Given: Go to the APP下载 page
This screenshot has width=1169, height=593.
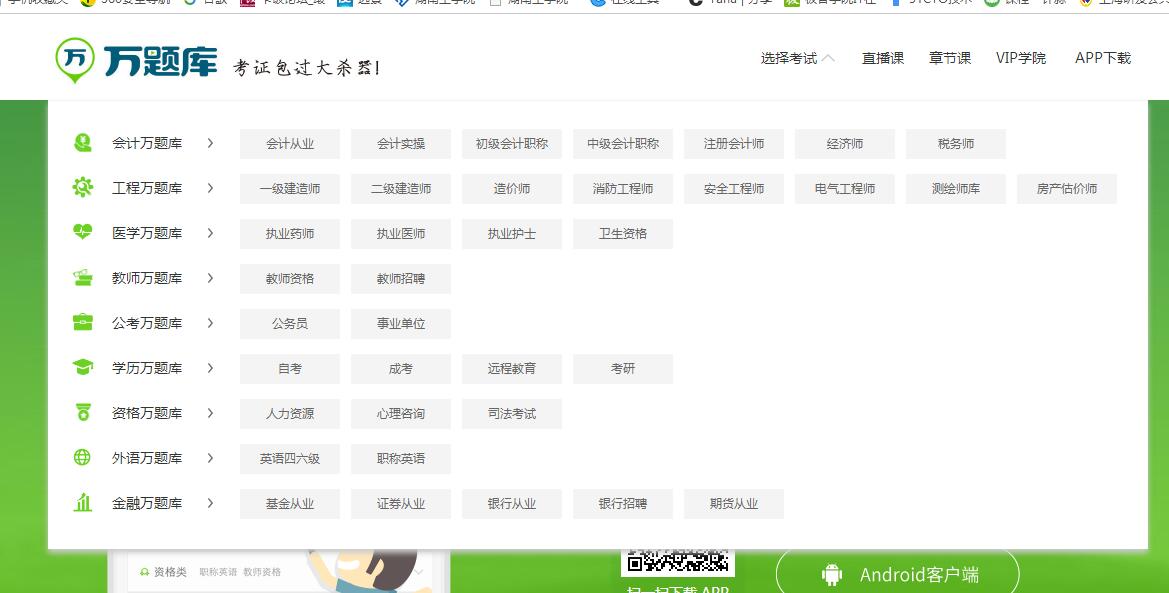Looking at the screenshot, I should 1102,59.
